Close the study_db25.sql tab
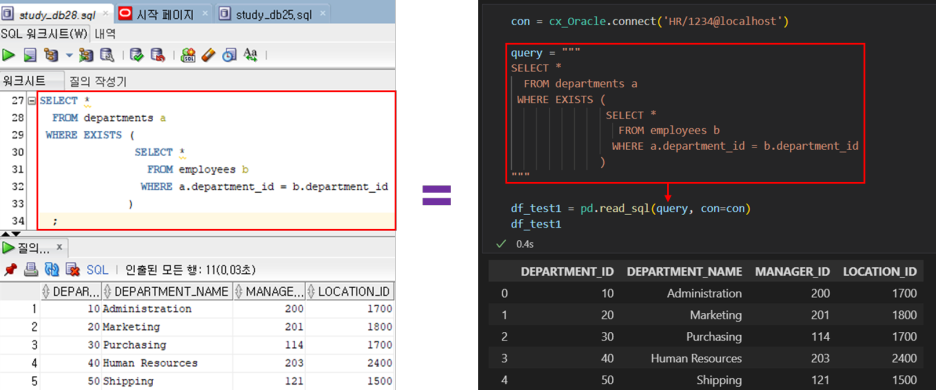This screenshot has width=936, height=390. [x=322, y=13]
